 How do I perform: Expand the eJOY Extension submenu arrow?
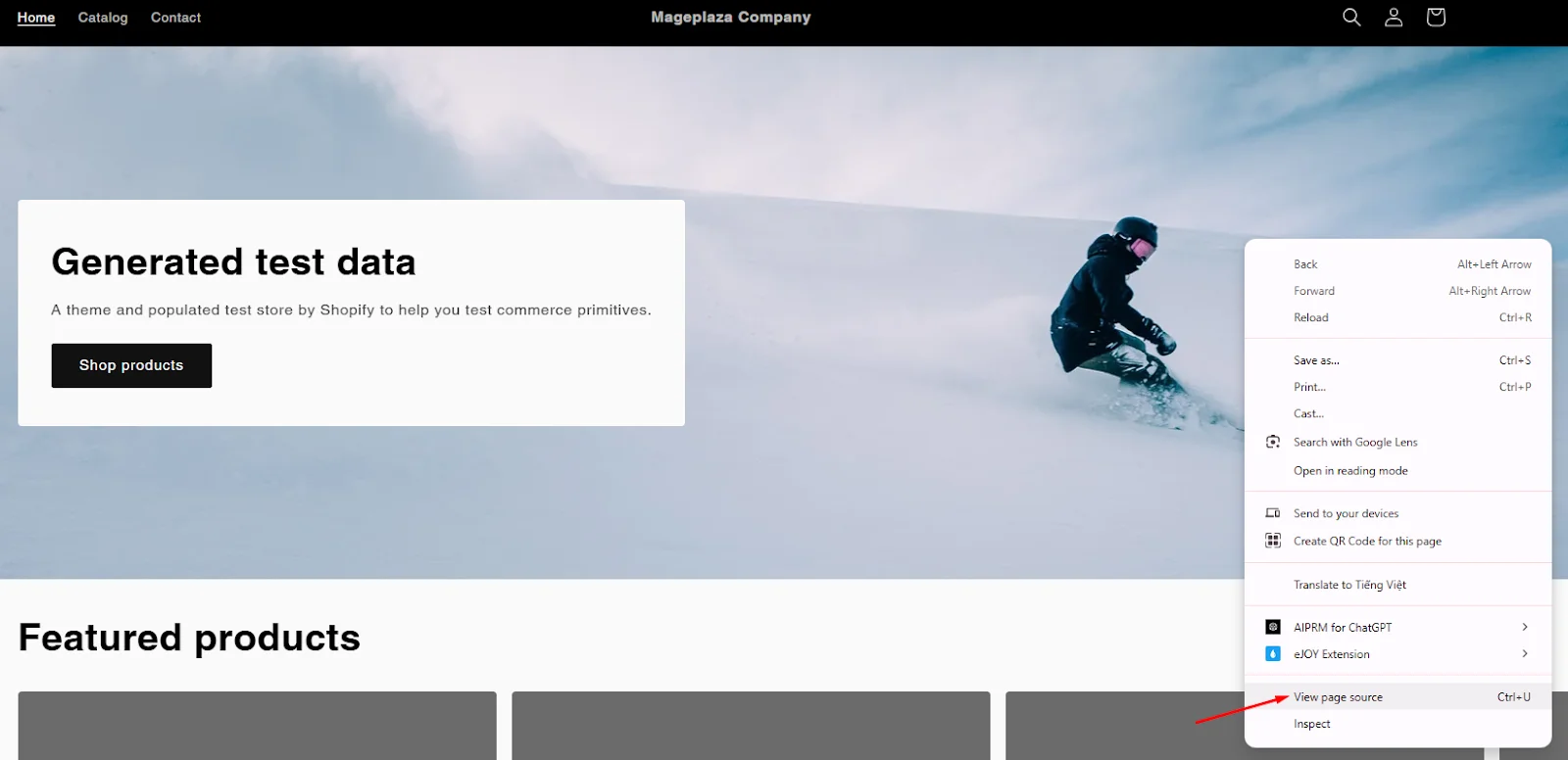[x=1524, y=654]
